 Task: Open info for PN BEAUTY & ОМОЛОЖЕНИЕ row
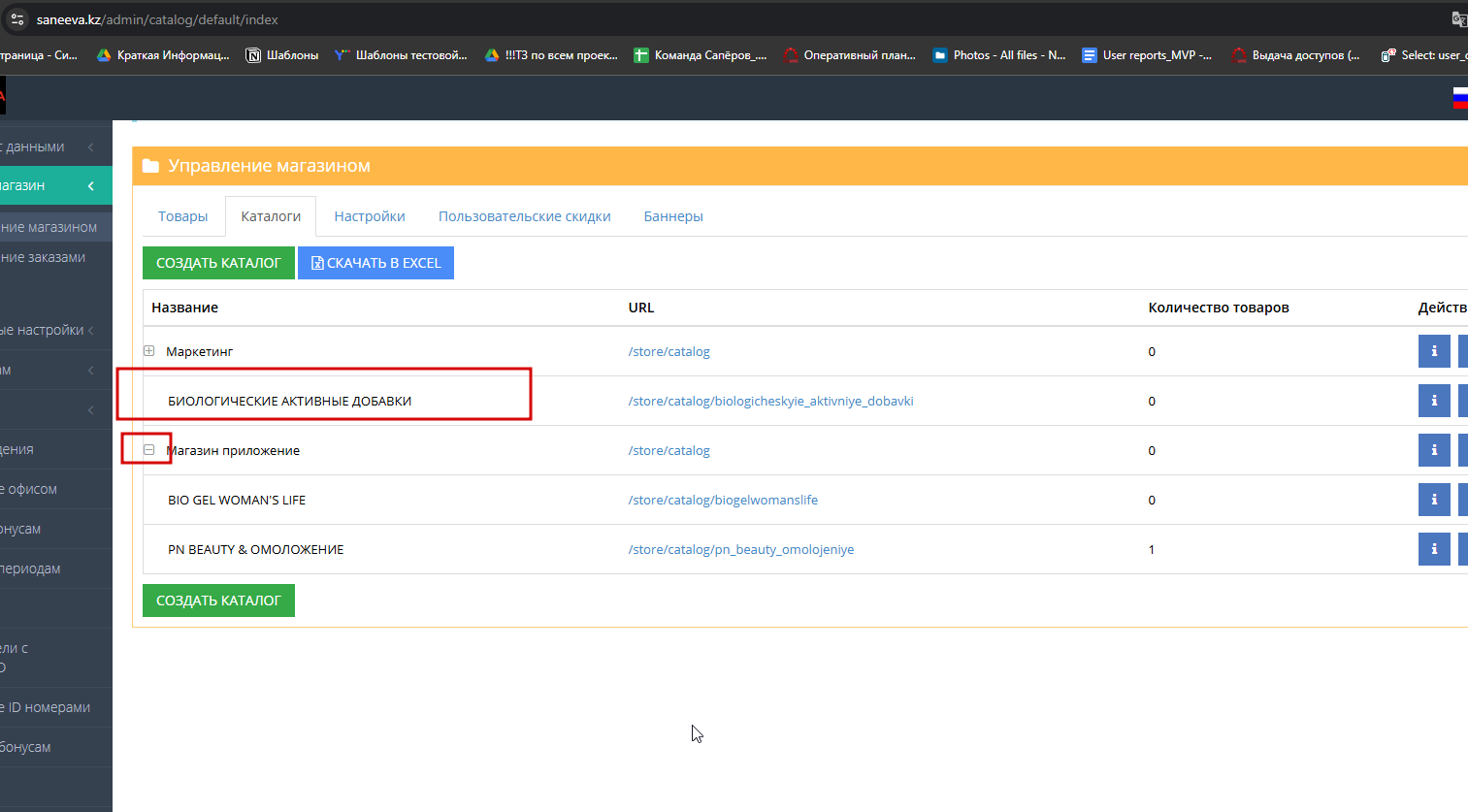pyautogui.click(x=1434, y=549)
